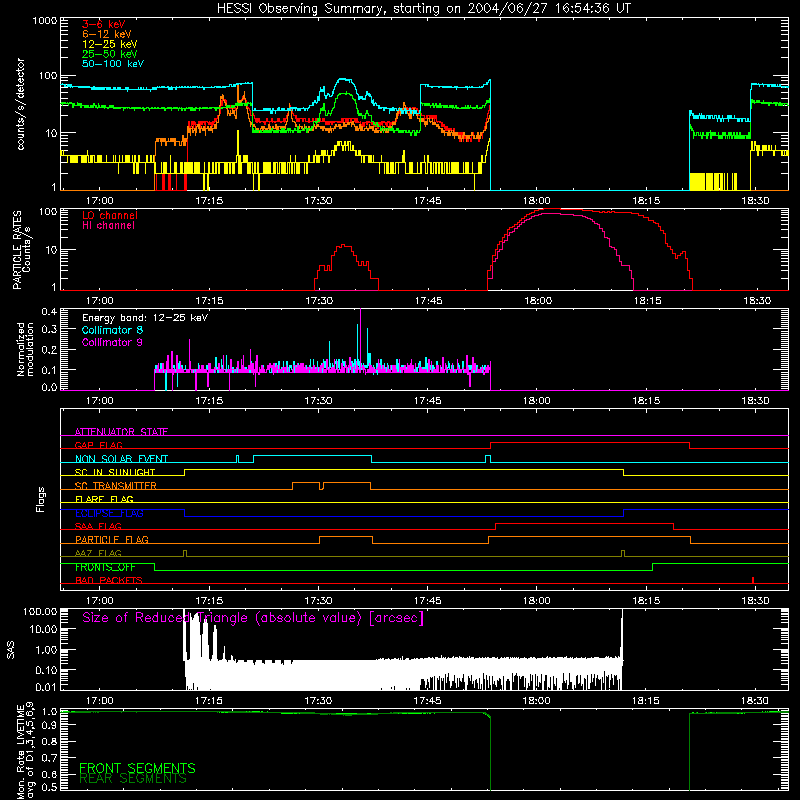This screenshot has height=800, width=800.
Task: Click the HESSI Observing Summary title text
Action: tap(423, 9)
